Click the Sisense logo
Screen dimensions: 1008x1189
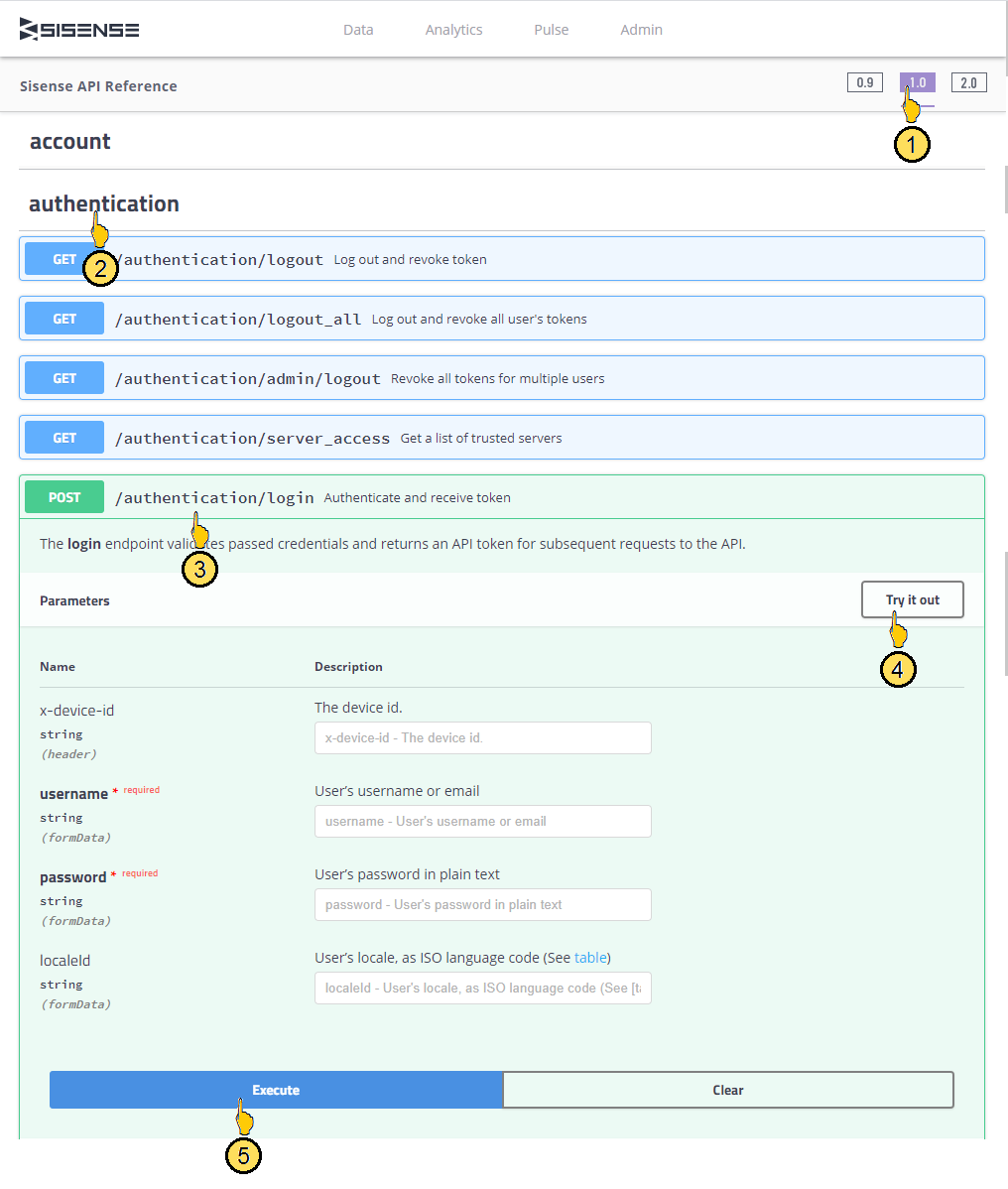pos(79,30)
